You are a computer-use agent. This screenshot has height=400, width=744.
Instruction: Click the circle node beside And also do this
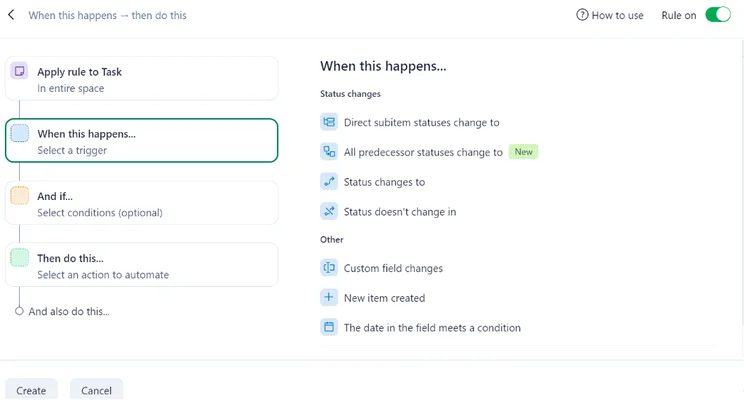tap(19, 311)
